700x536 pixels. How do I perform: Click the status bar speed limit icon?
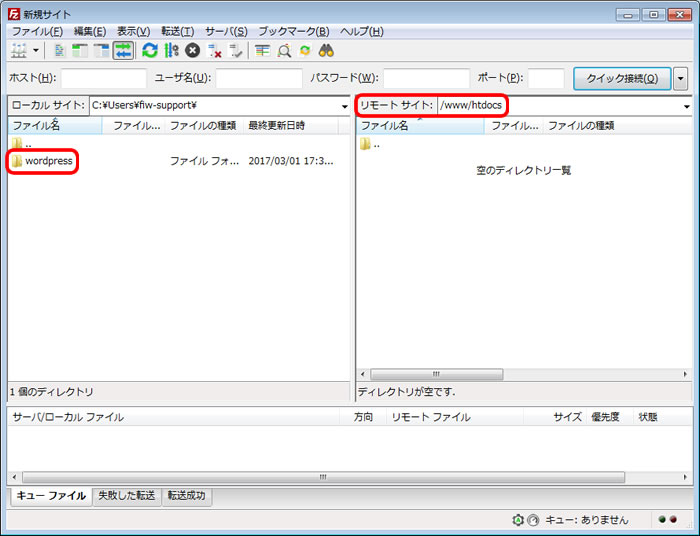pyautogui.click(x=533, y=520)
